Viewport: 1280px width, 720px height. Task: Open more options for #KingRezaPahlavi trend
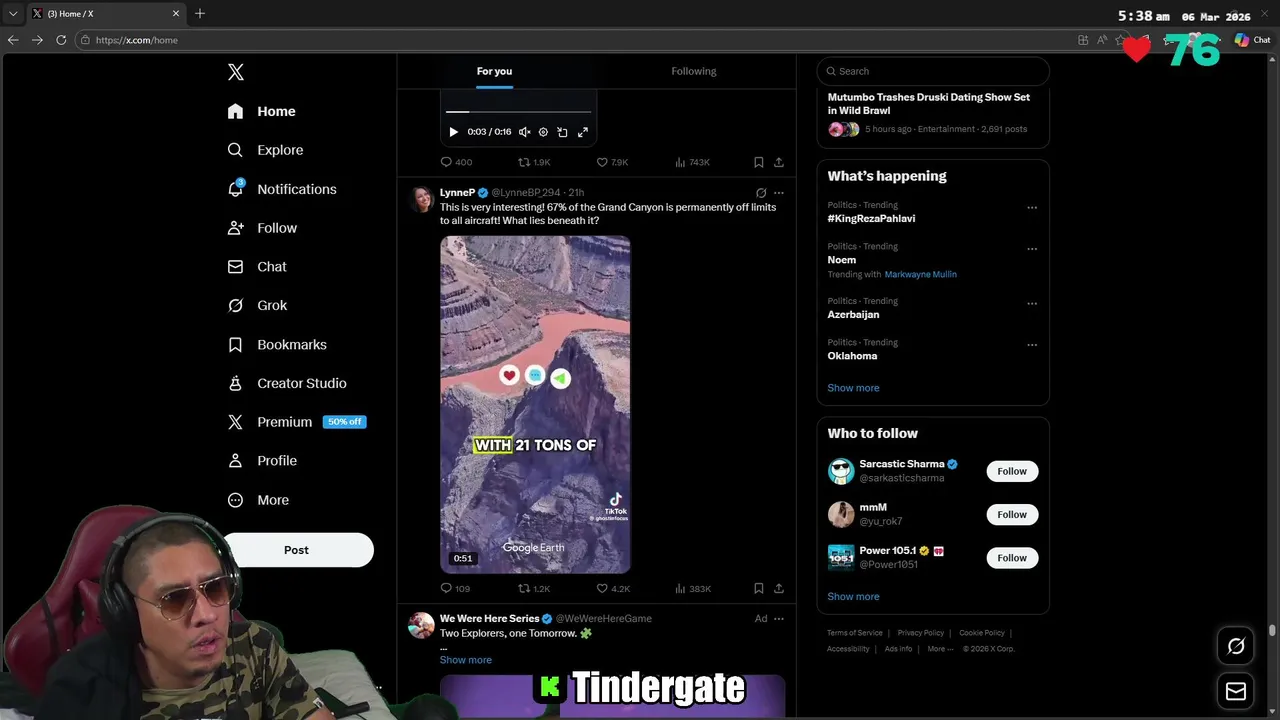[1032, 208]
